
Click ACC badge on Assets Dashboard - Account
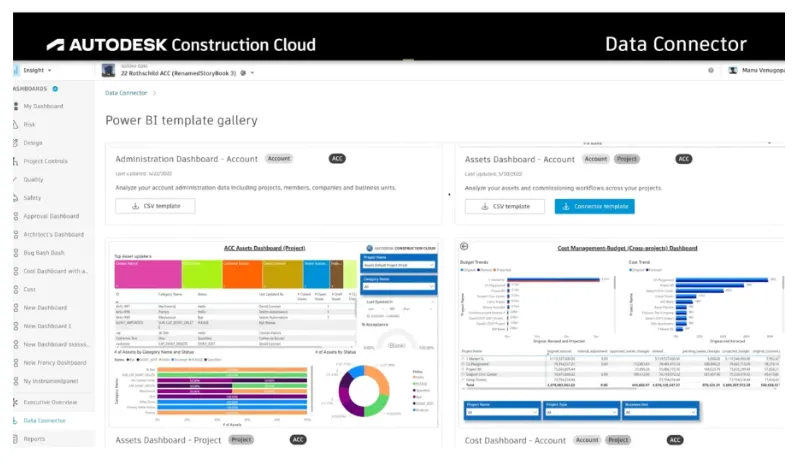pyautogui.click(x=684, y=159)
